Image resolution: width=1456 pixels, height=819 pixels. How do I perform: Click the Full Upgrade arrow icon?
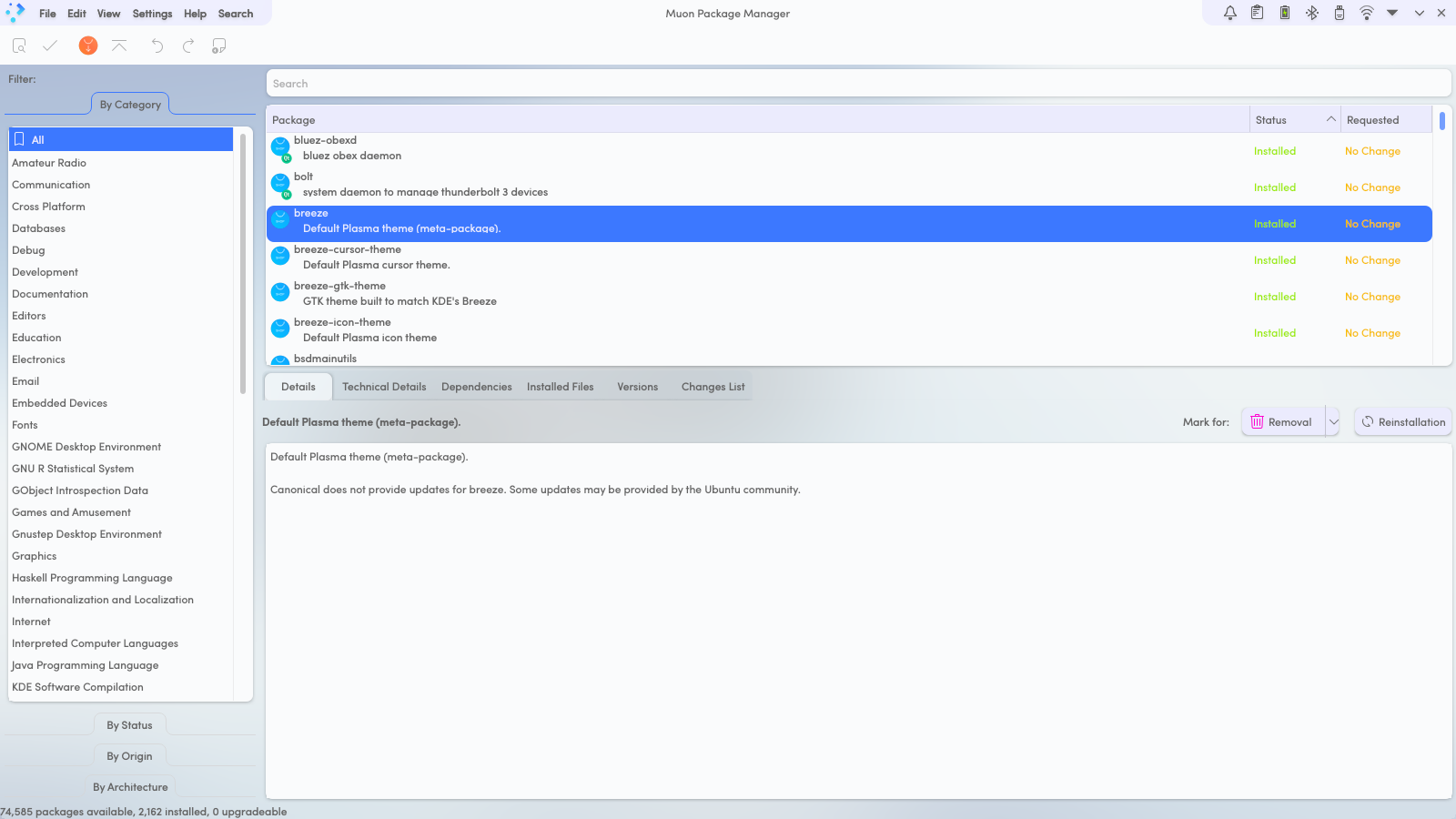click(119, 45)
